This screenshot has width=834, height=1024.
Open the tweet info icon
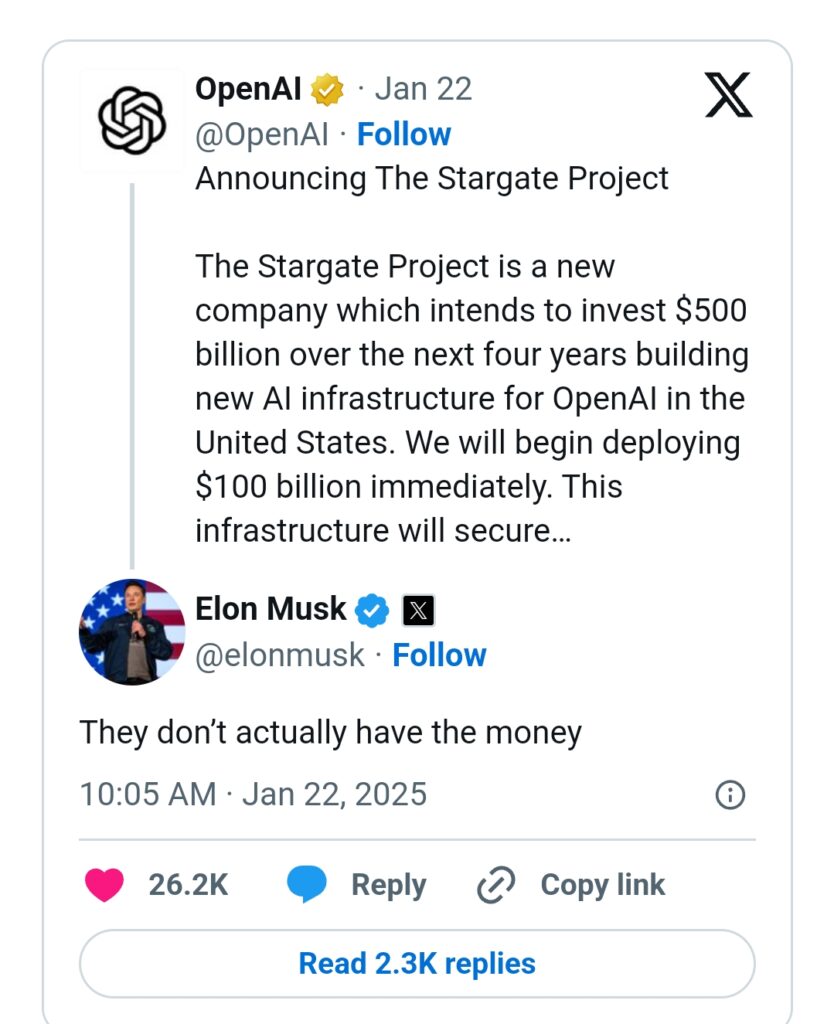[x=730, y=795]
